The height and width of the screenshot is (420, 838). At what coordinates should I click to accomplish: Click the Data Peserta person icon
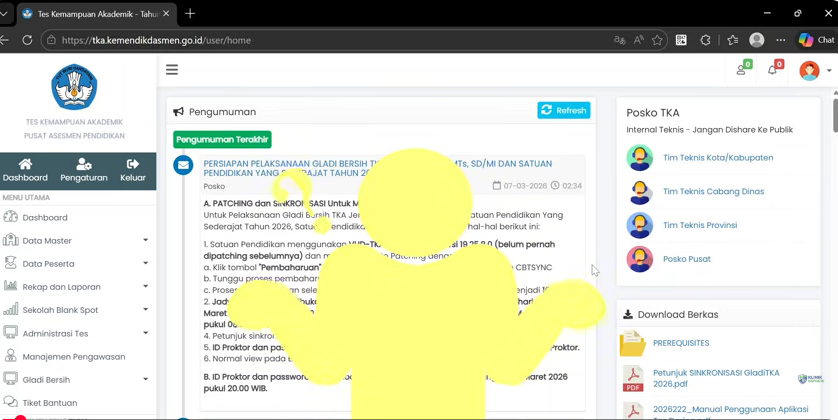click(x=11, y=262)
